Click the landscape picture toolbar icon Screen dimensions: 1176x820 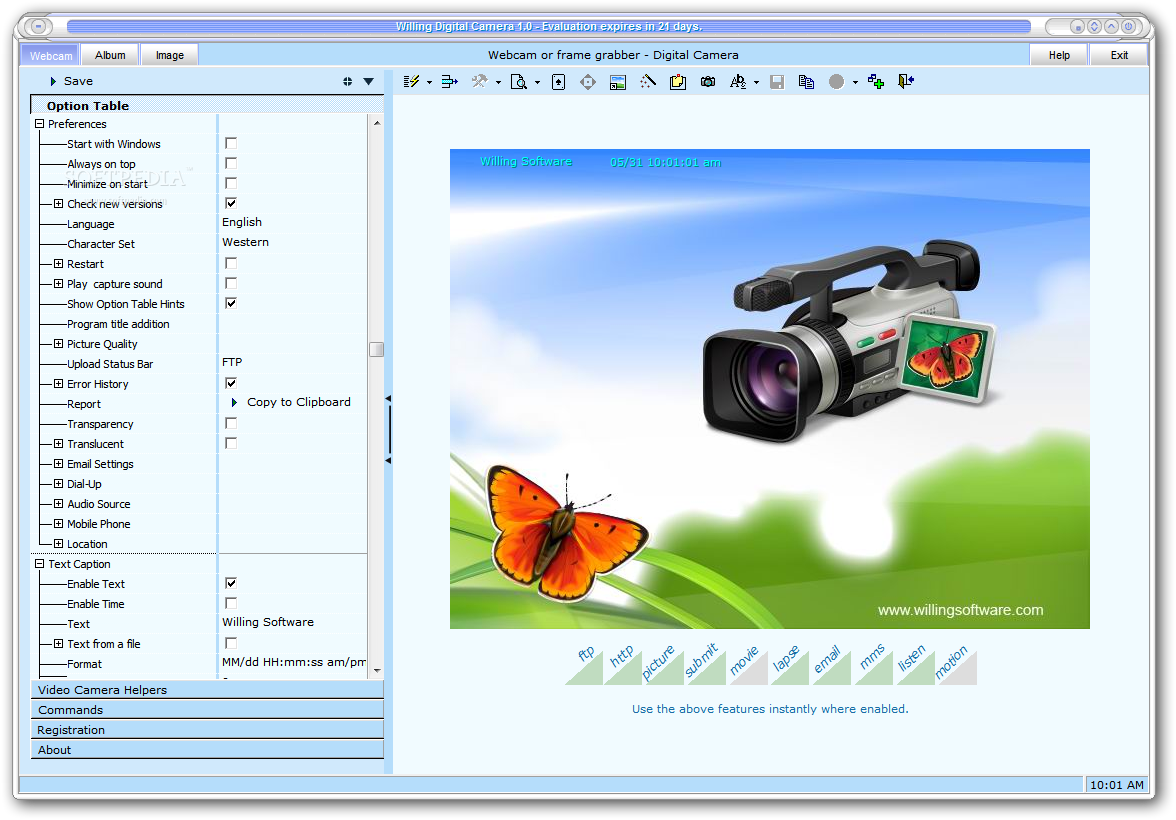pyautogui.click(x=618, y=82)
